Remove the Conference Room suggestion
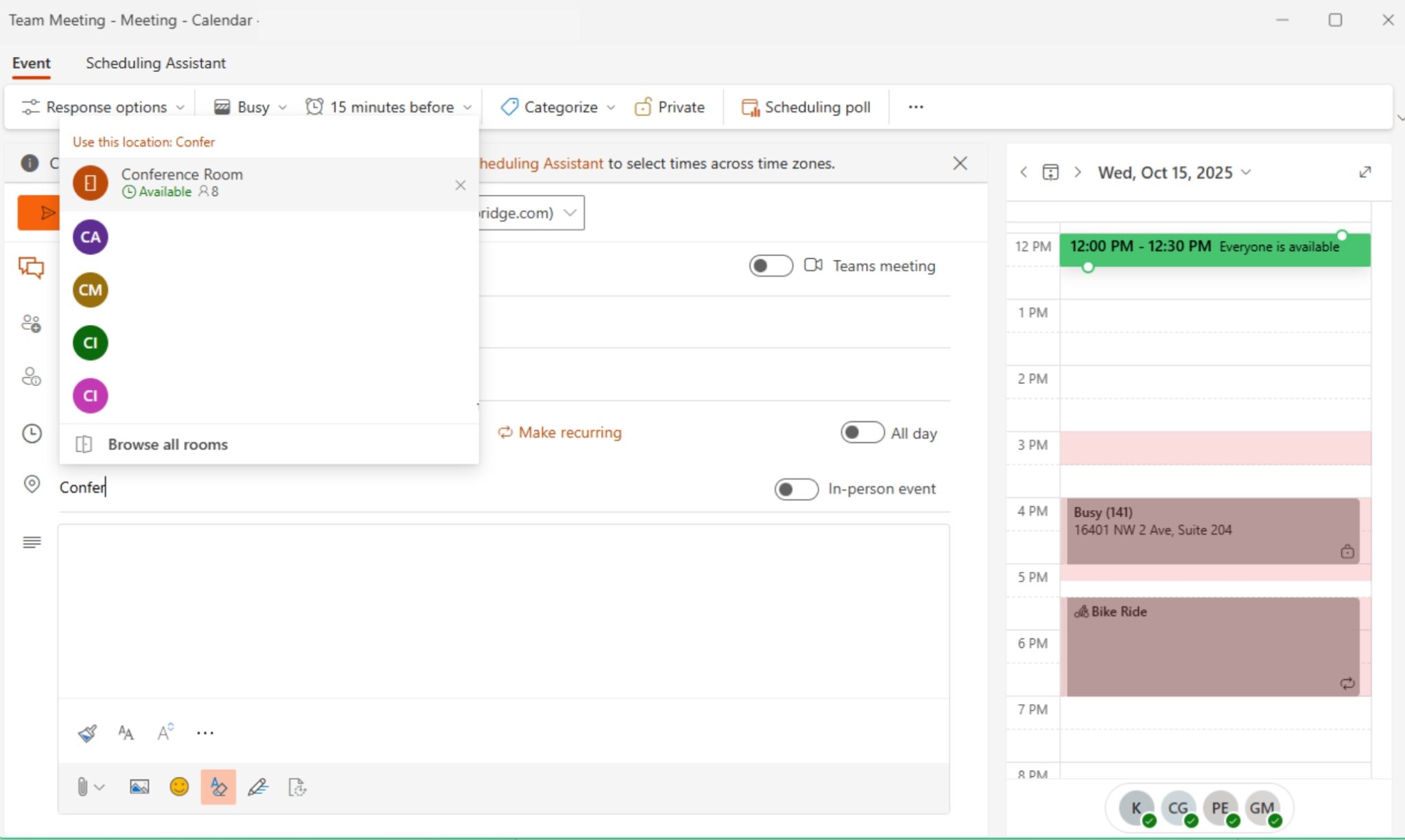 (460, 185)
